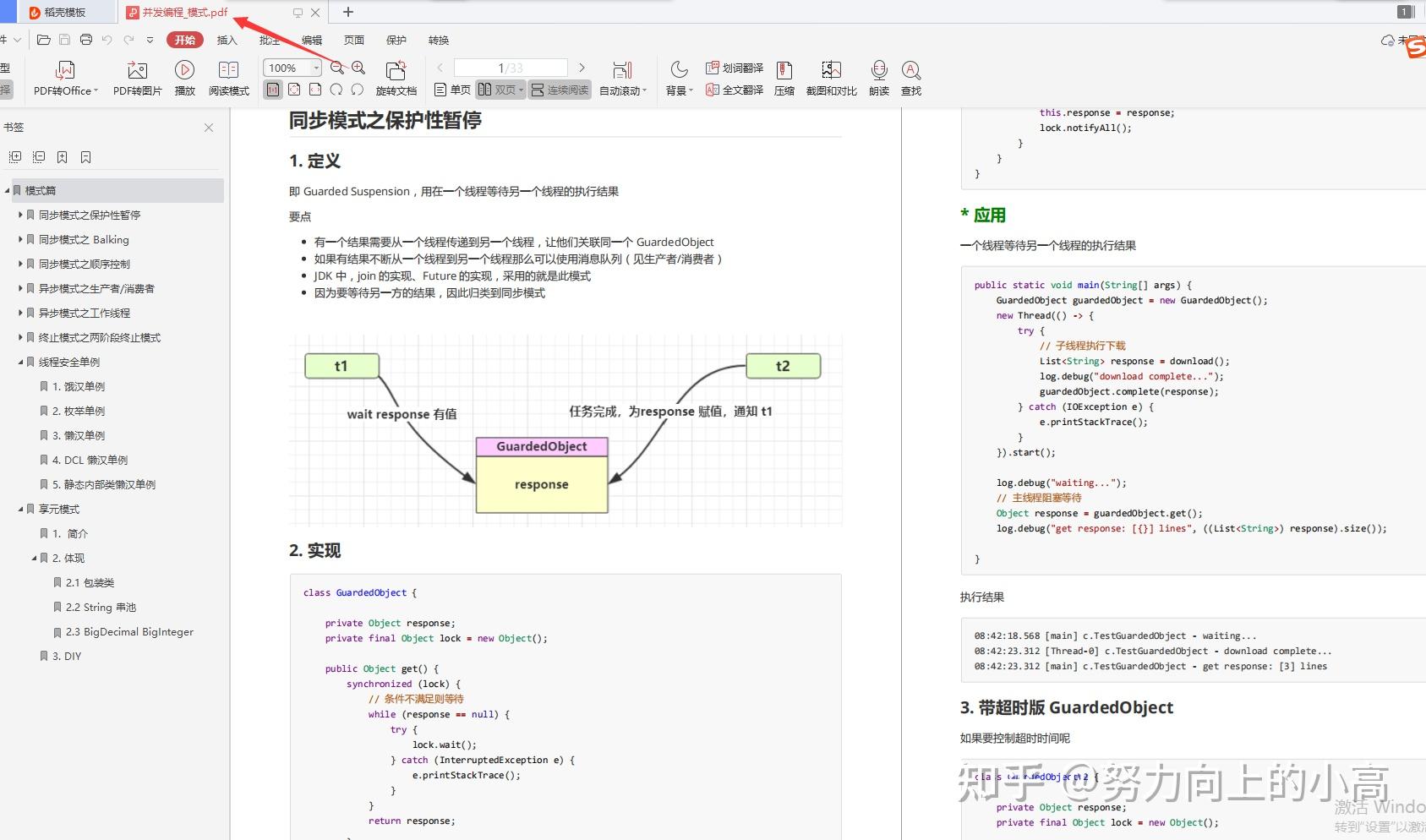
Task: Expand all bookmarks icon in 书签 panel
Action: tap(14, 157)
